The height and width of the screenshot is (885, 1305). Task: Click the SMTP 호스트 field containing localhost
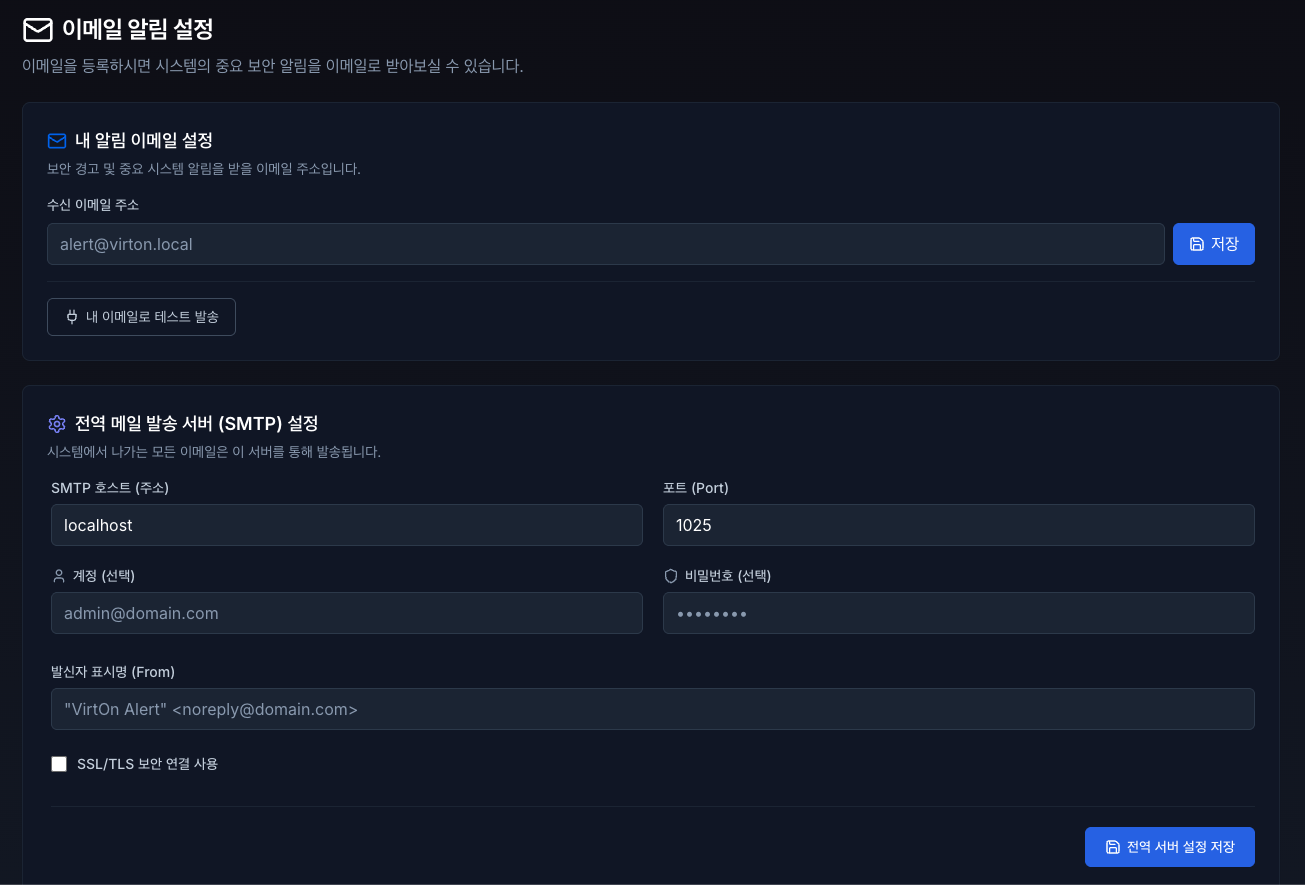tap(346, 525)
